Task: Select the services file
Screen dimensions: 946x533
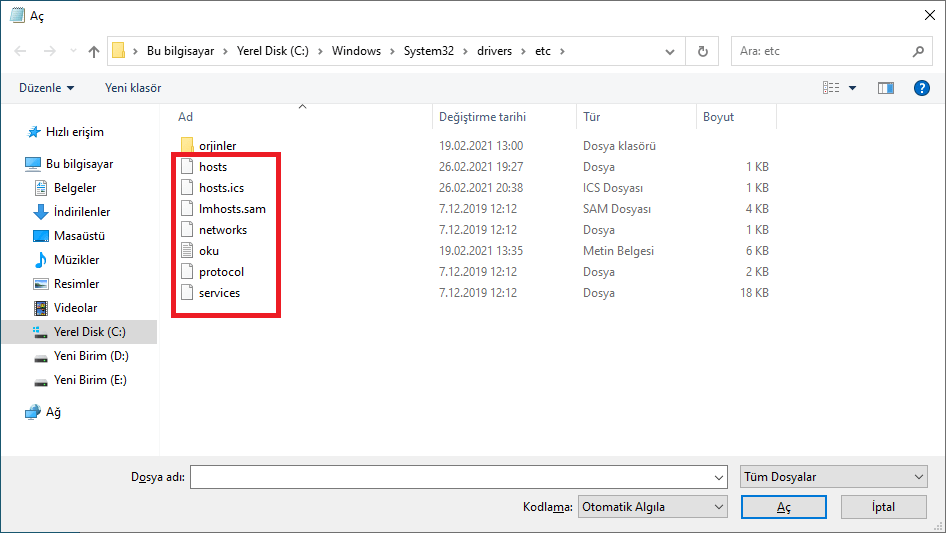Action: (x=220, y=293)
